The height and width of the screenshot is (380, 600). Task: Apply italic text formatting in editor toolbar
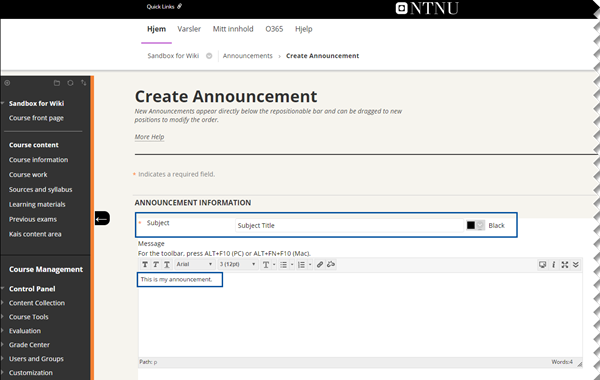pyautogui.click(x=156, y=264)
